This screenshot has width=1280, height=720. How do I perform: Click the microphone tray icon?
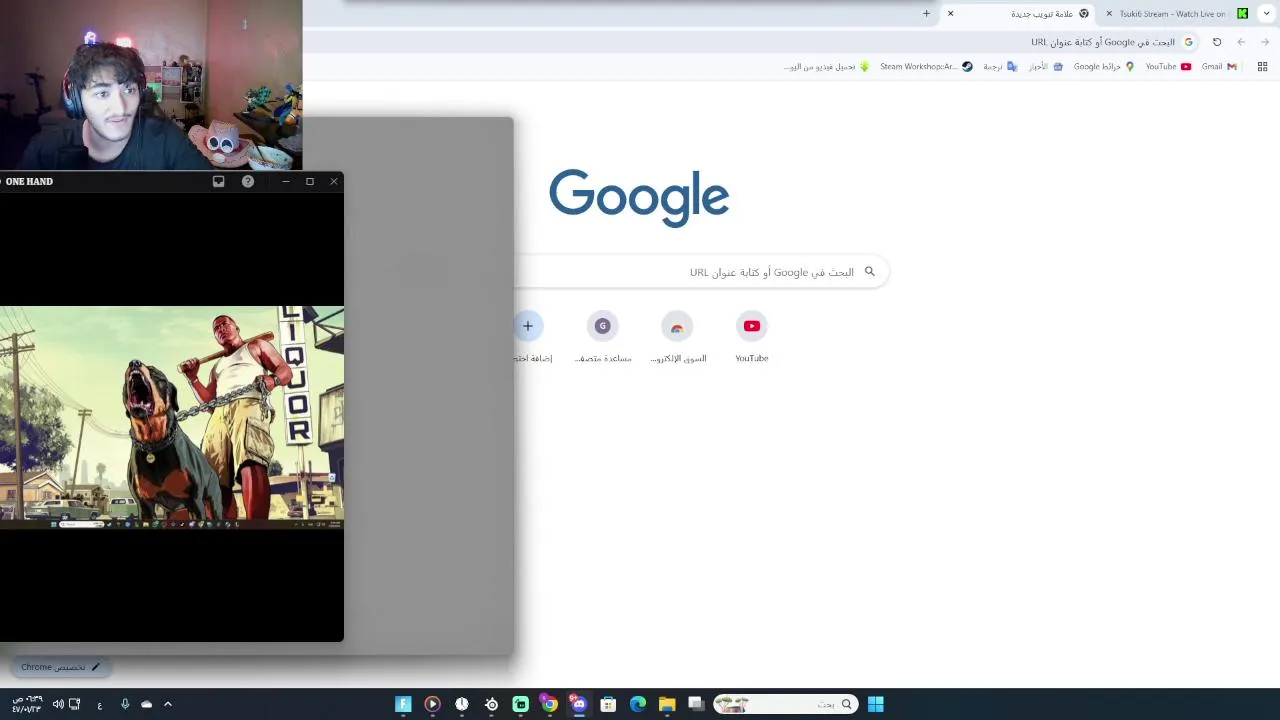(x=125, y=704)
